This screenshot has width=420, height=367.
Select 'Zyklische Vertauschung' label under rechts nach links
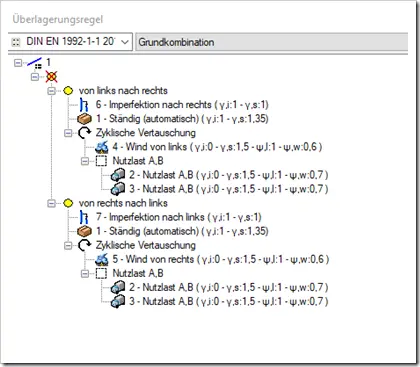[x=146, y=245]
